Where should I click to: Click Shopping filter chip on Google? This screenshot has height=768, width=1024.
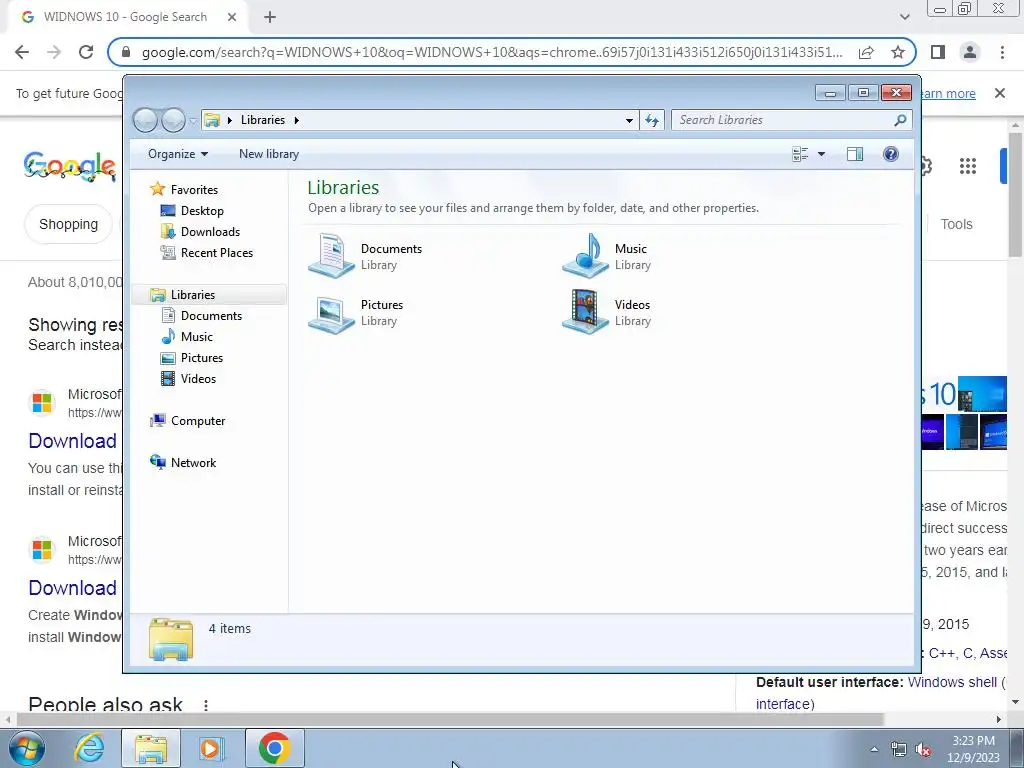coord(69,224)
